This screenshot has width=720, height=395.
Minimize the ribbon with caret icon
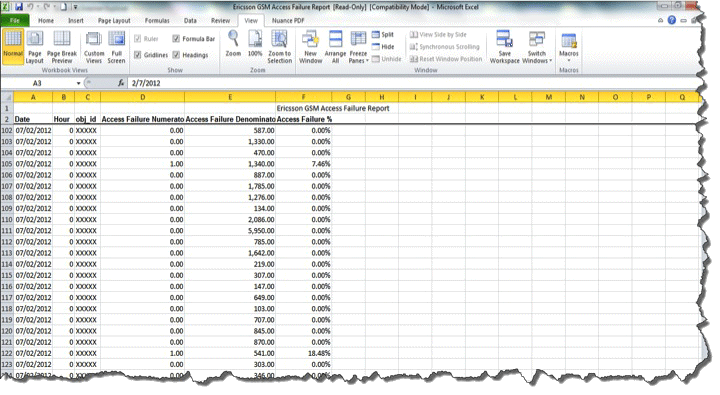pos(661,20)
